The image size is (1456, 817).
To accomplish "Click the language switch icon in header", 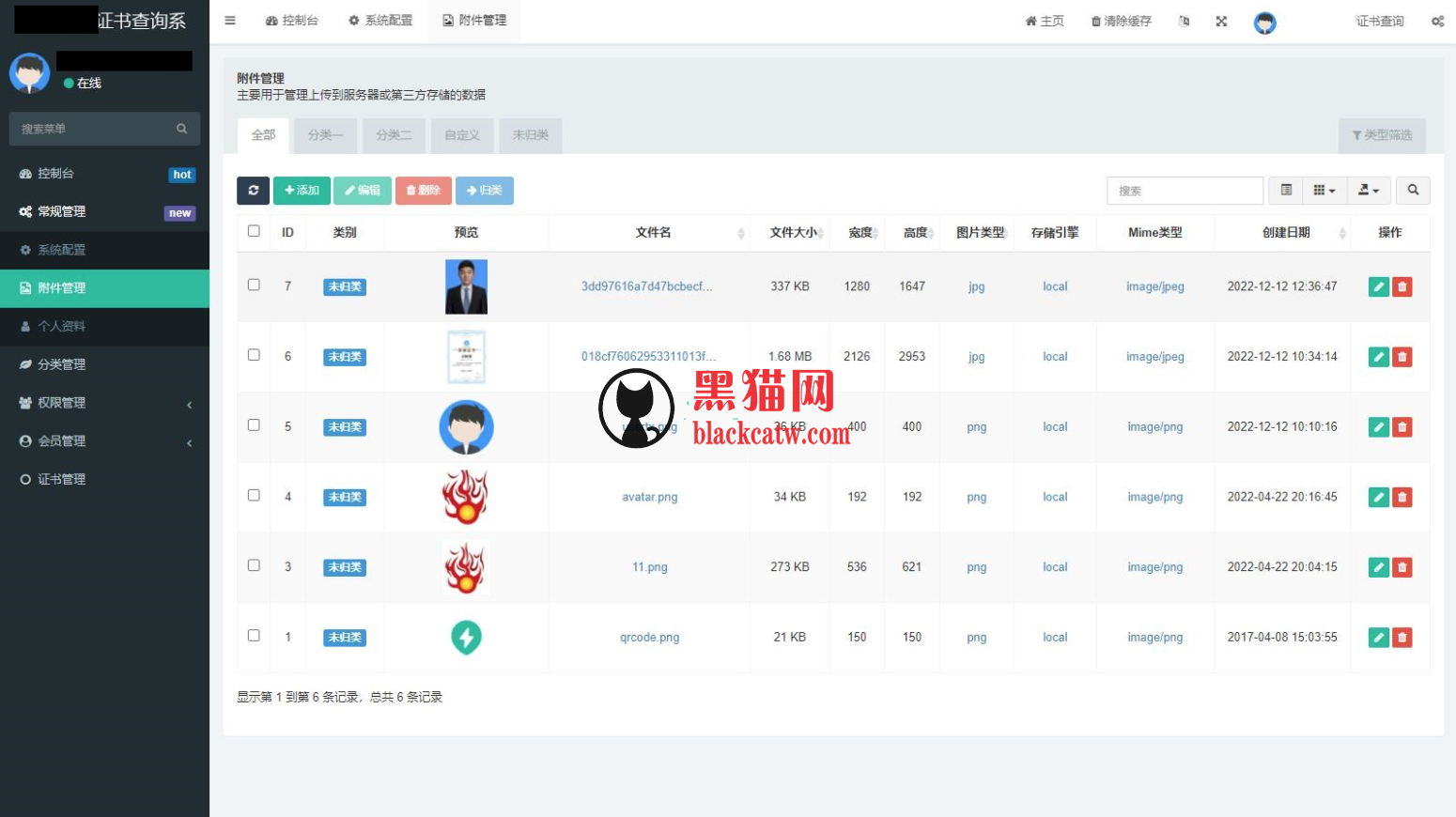I will point(1184,21).
